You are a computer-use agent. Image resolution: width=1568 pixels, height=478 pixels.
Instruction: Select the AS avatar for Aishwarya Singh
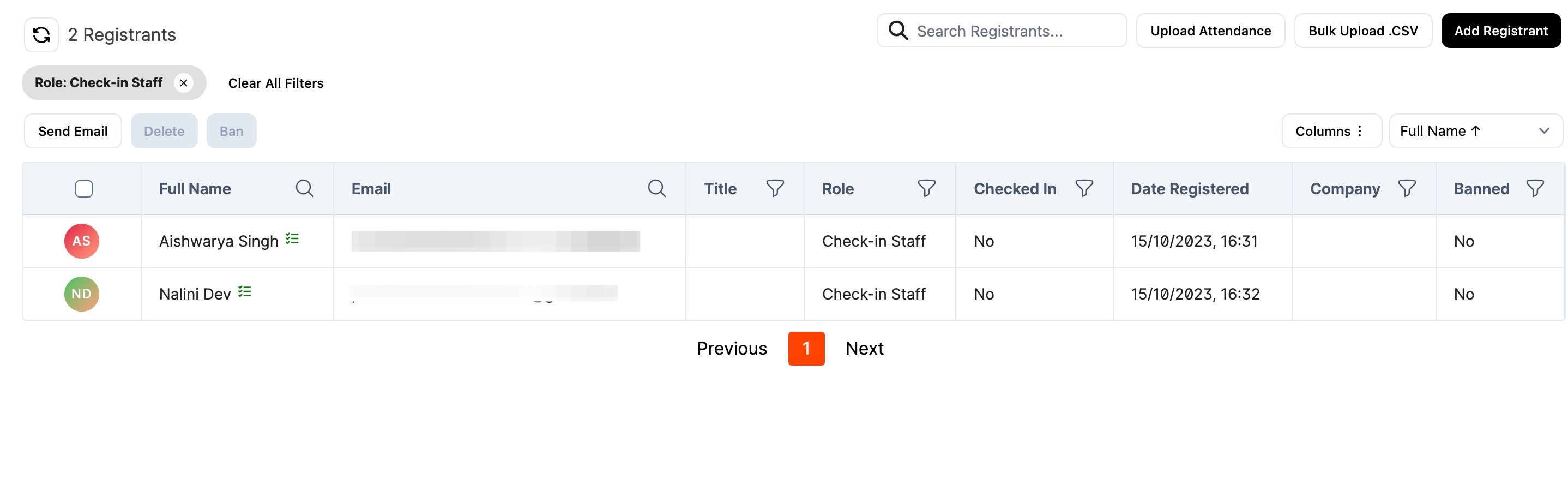coord(82,241)
